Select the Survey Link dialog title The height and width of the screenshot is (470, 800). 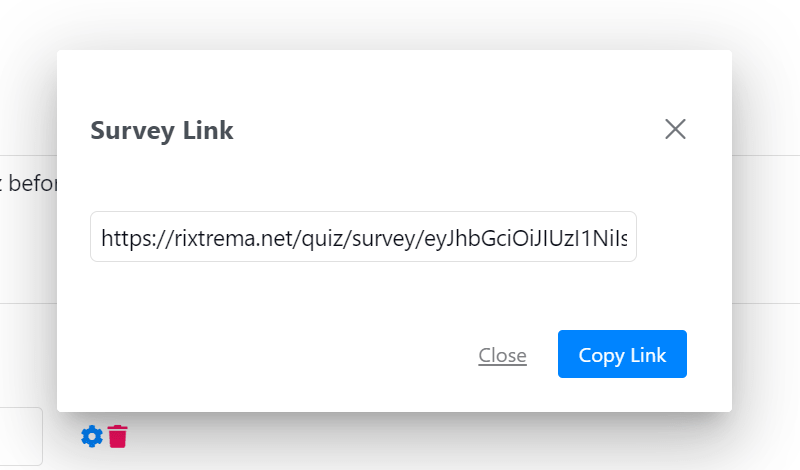click(x=162, y=130)
